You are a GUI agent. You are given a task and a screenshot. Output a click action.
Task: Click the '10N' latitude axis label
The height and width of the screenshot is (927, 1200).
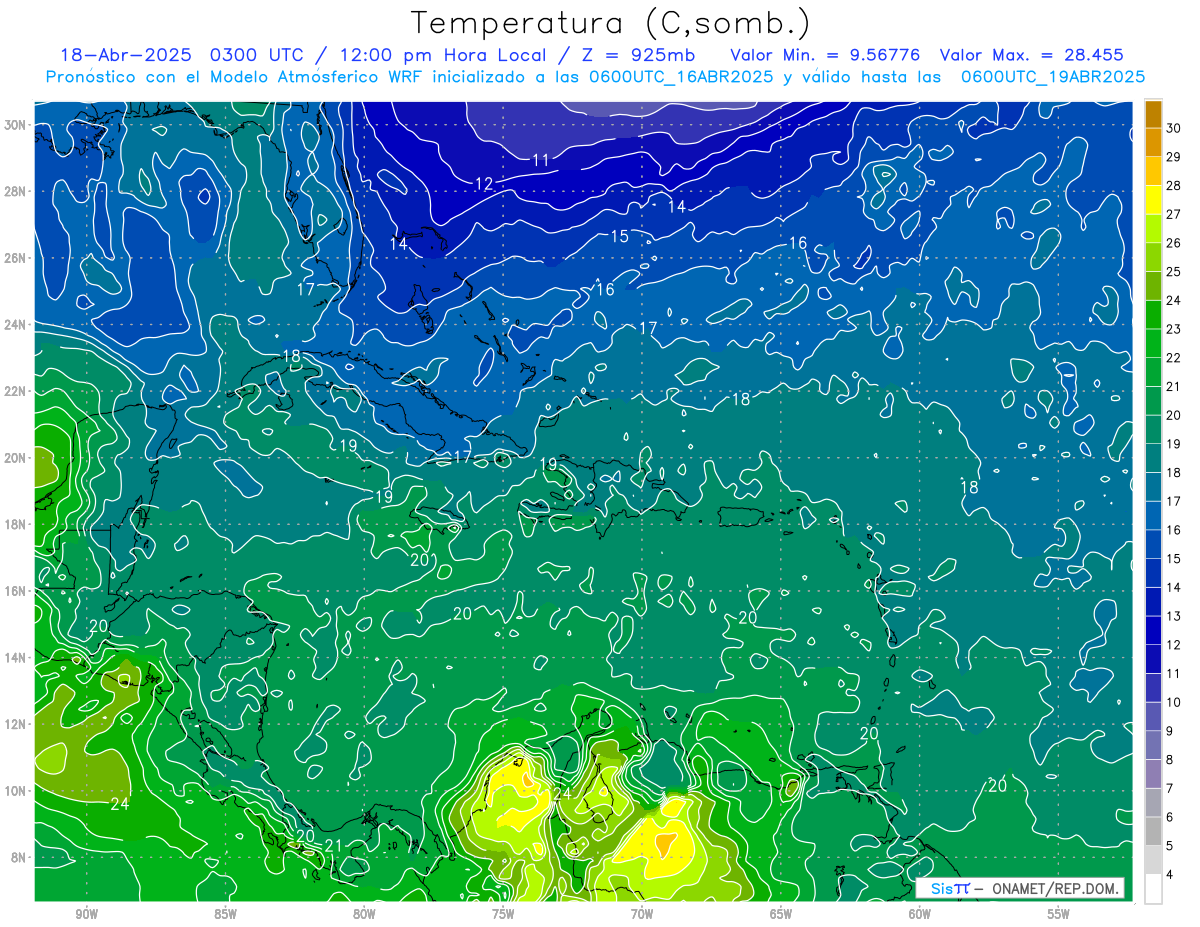point(14,790)
